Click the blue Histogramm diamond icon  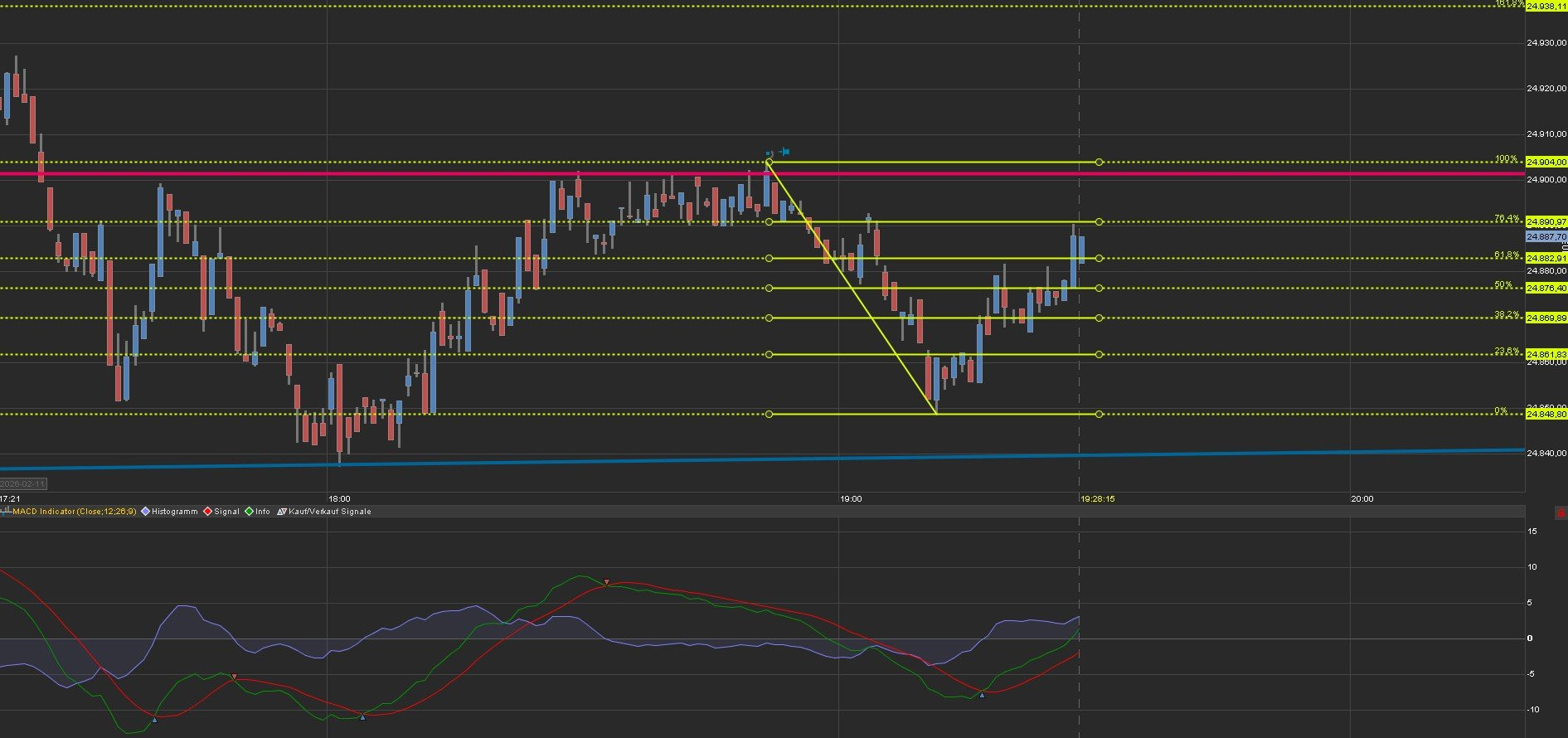coord(146,512)
